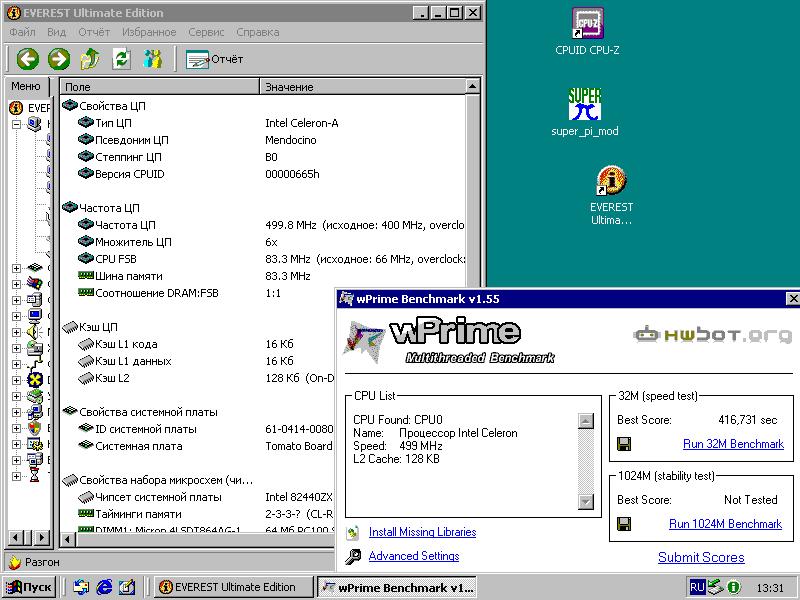Expand the green devices tree node
The height and width of the screenshot is (600, 800).
pyautogui.click(x=16, y=396)
